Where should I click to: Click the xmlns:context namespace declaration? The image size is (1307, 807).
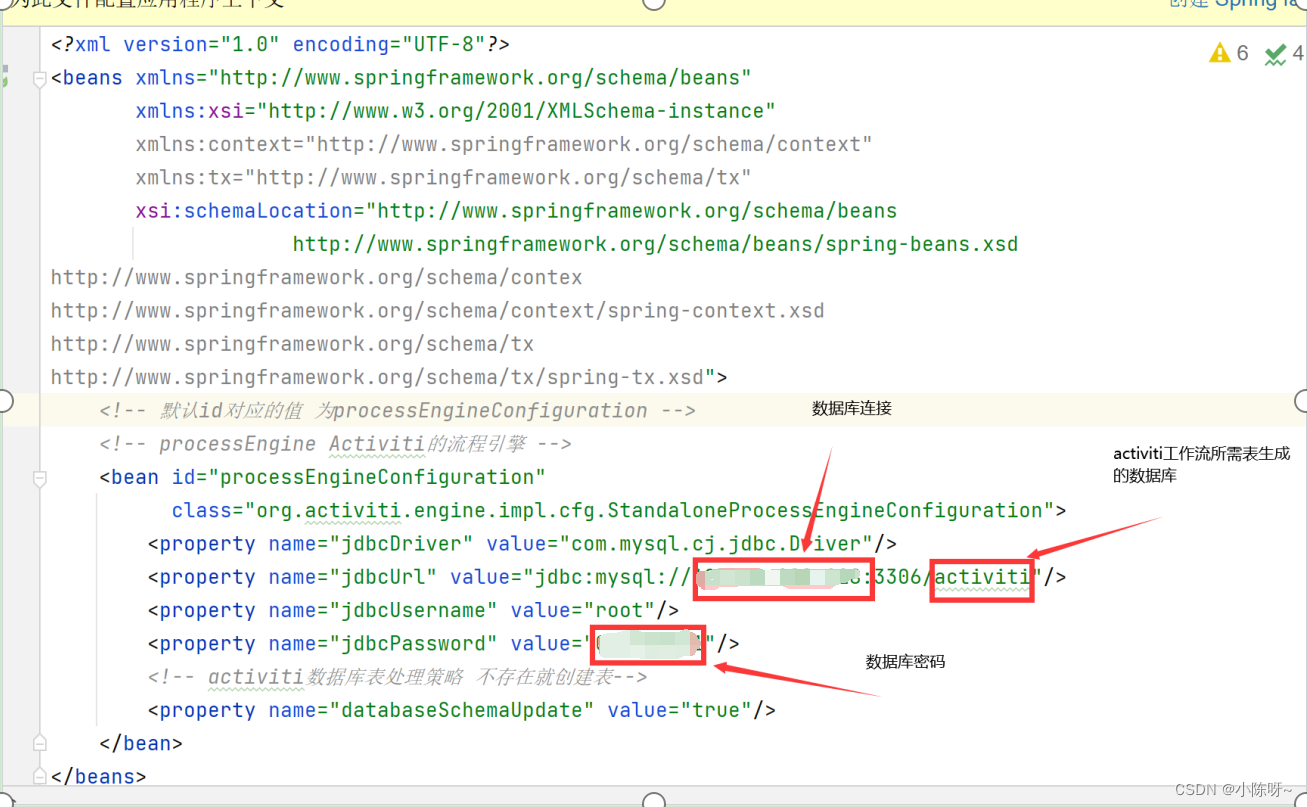(x=504, y=144)
